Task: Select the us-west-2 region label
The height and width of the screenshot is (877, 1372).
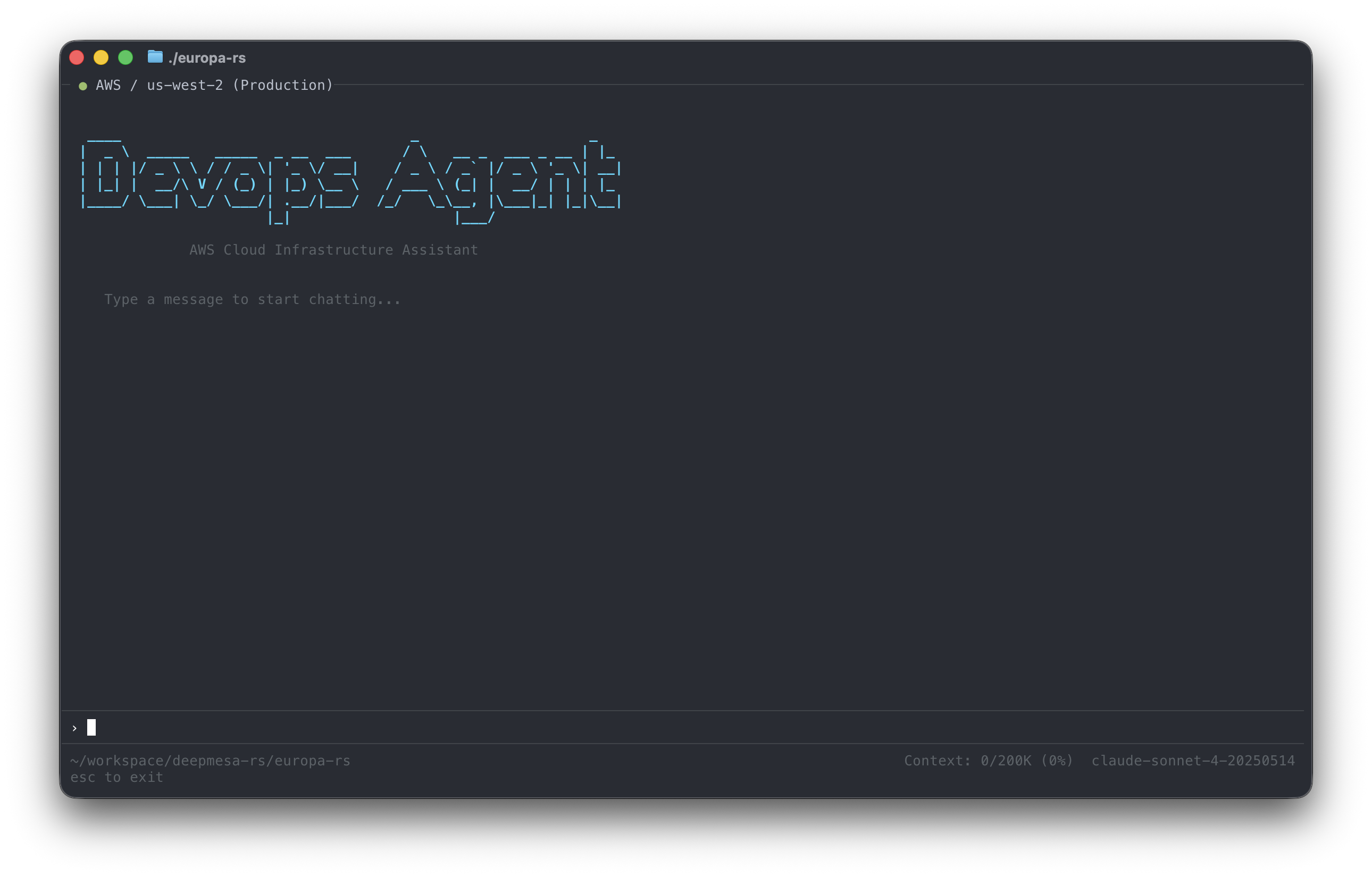Action: pyautogui.click(x=184, y=86)
